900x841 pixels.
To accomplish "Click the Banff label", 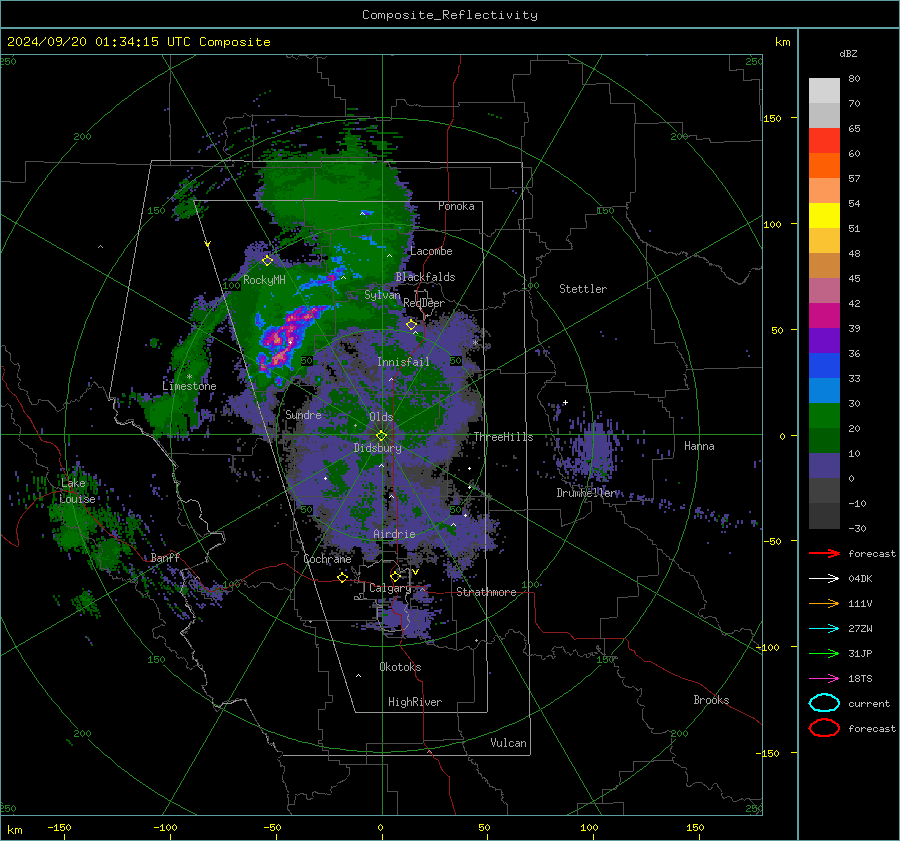I will (x=165, y=558).
